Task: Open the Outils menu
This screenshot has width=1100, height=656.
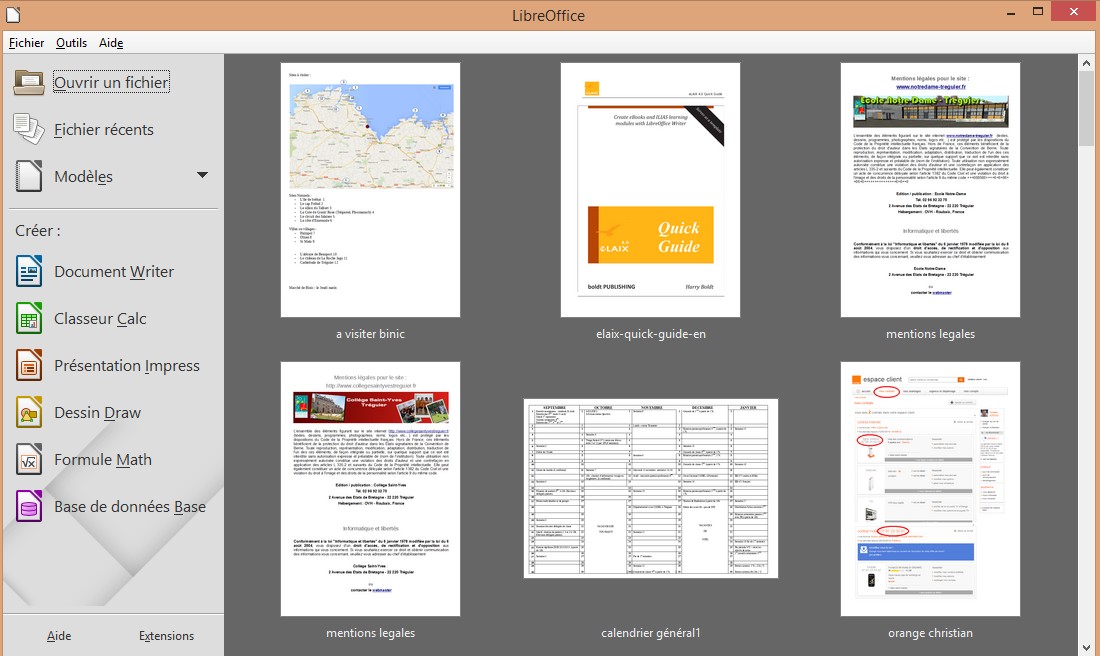Action: tap(72, 43)
